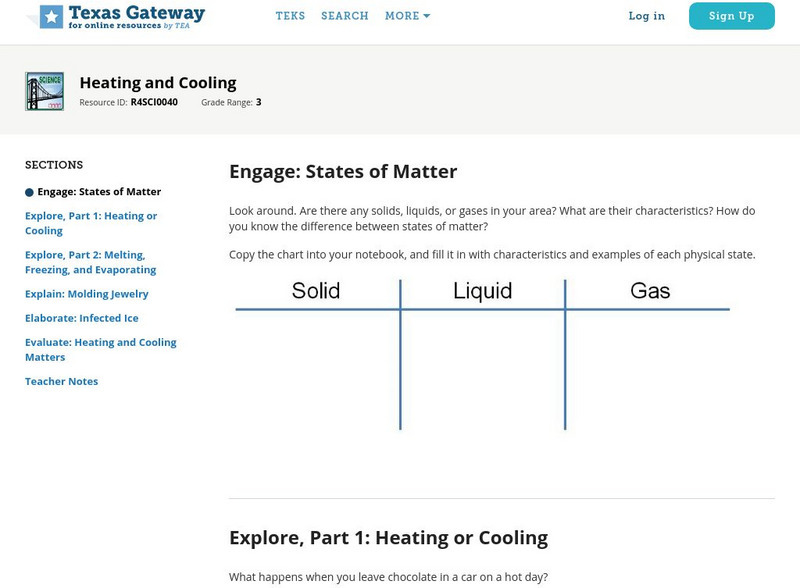Click the Texas Gateway star logo
800x588 pixels.
(50, 16)
